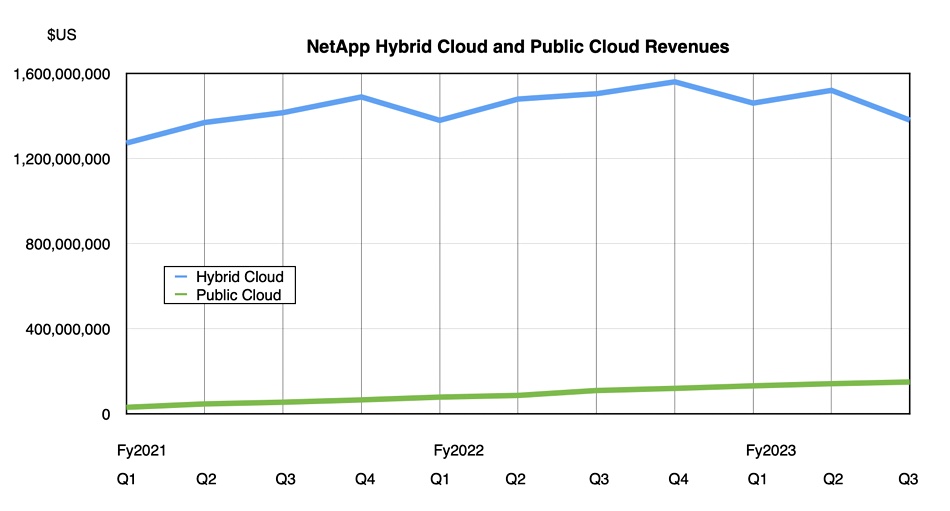This screenshot has width=950, height=511.
Task: Click the Public Cloud line at Fy2022 Q3
Action: [597, 390]
